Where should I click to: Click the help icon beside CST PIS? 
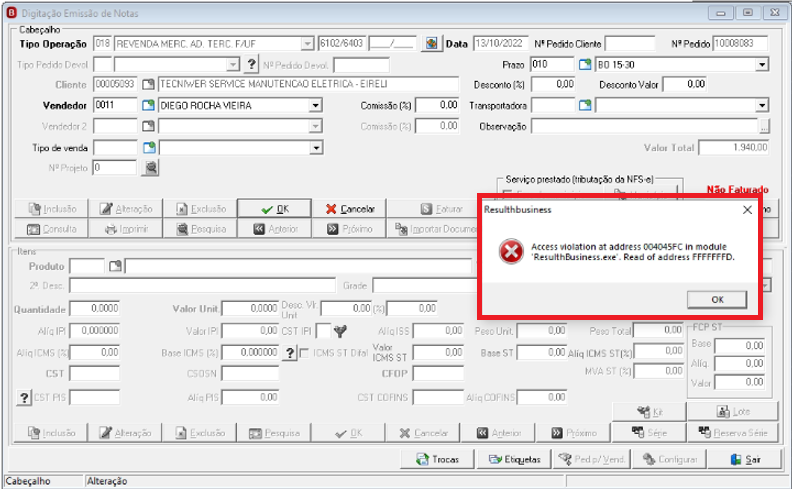pyautogui.click(x=24, y=398)
